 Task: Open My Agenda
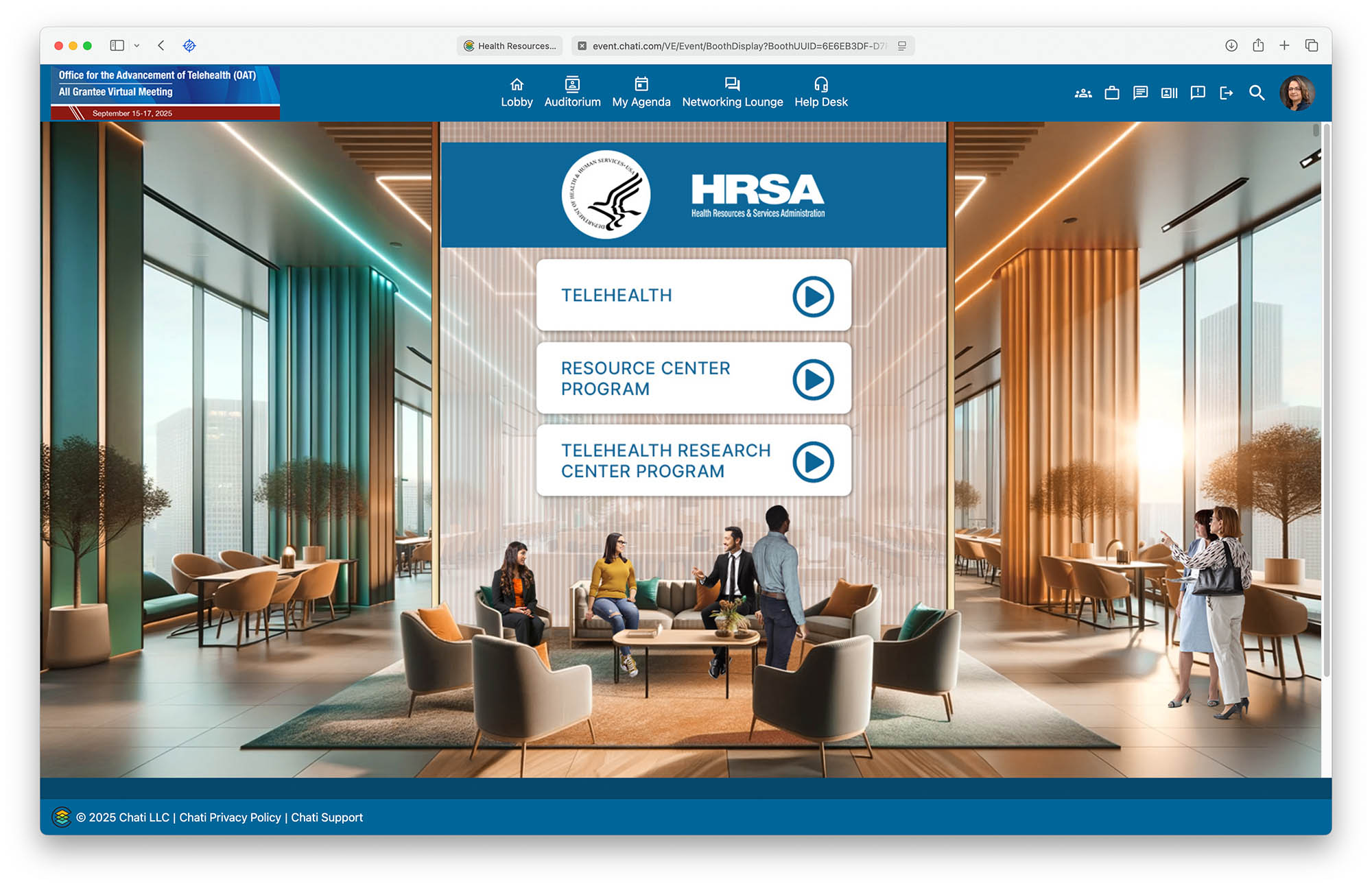pyautogui.click(x=641, y=93)
